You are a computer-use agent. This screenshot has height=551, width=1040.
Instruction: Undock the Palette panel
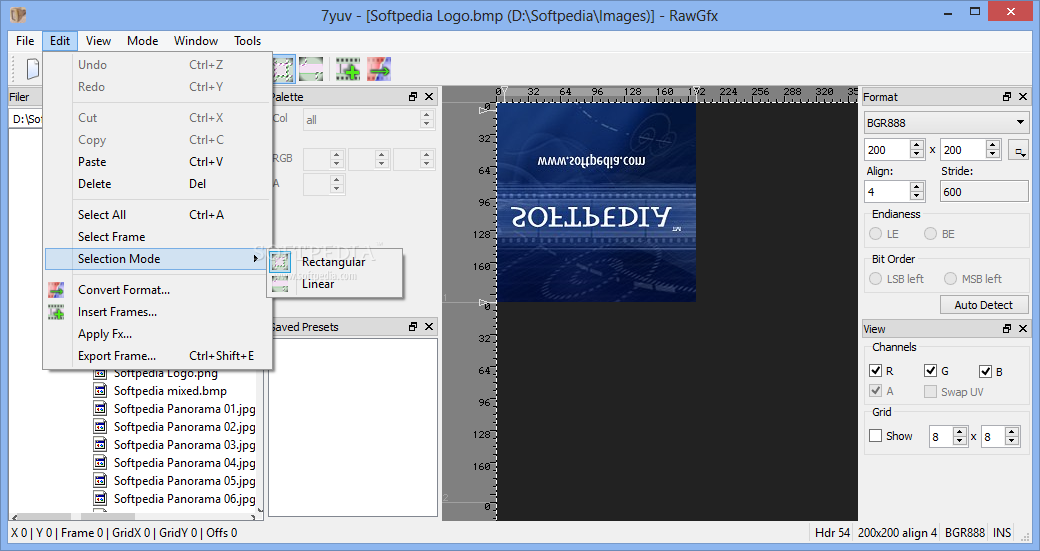[413, 97]
